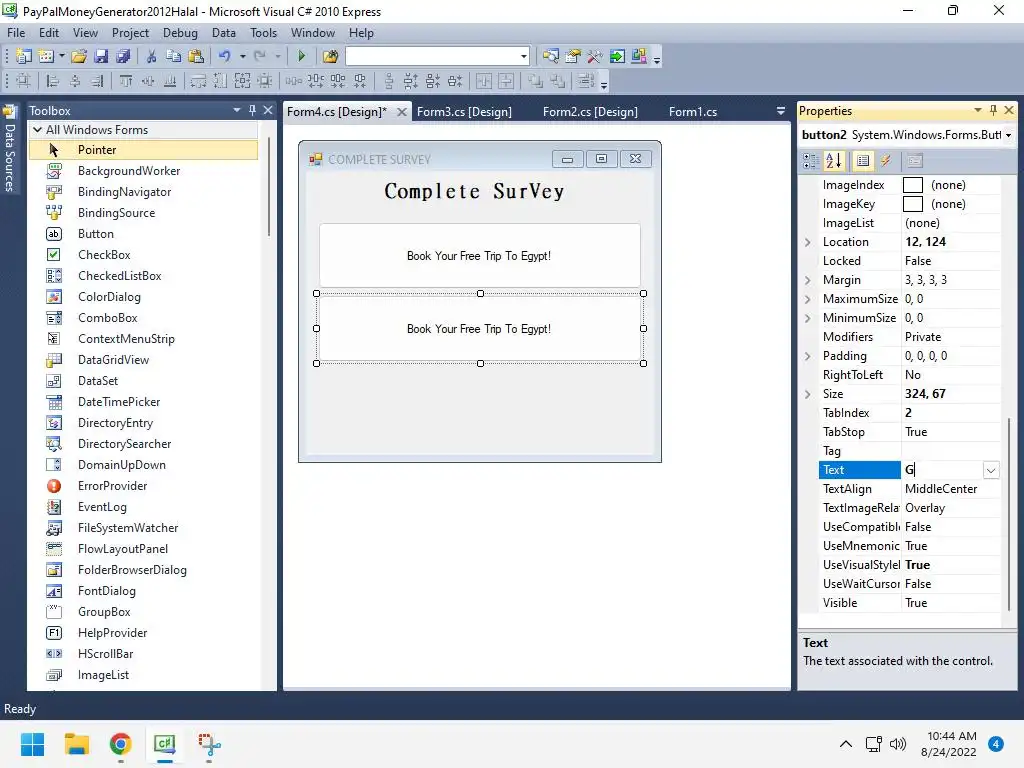Open the Tools menu
The height and width of the screenshot is (768, 1024).
263,33
